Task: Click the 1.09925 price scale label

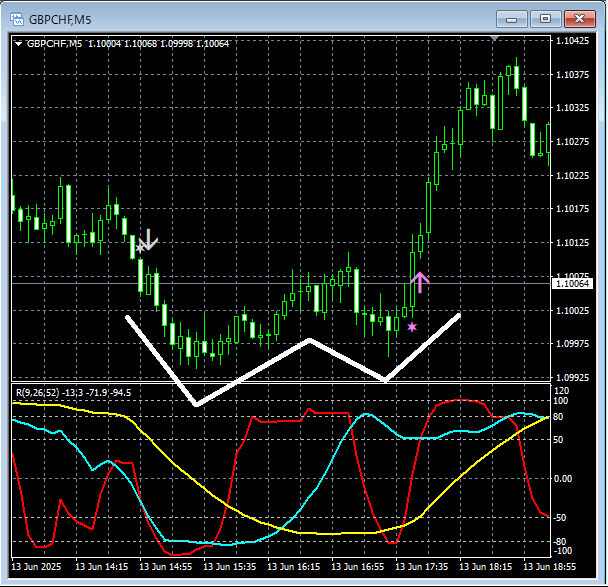Action: point(572,377)
